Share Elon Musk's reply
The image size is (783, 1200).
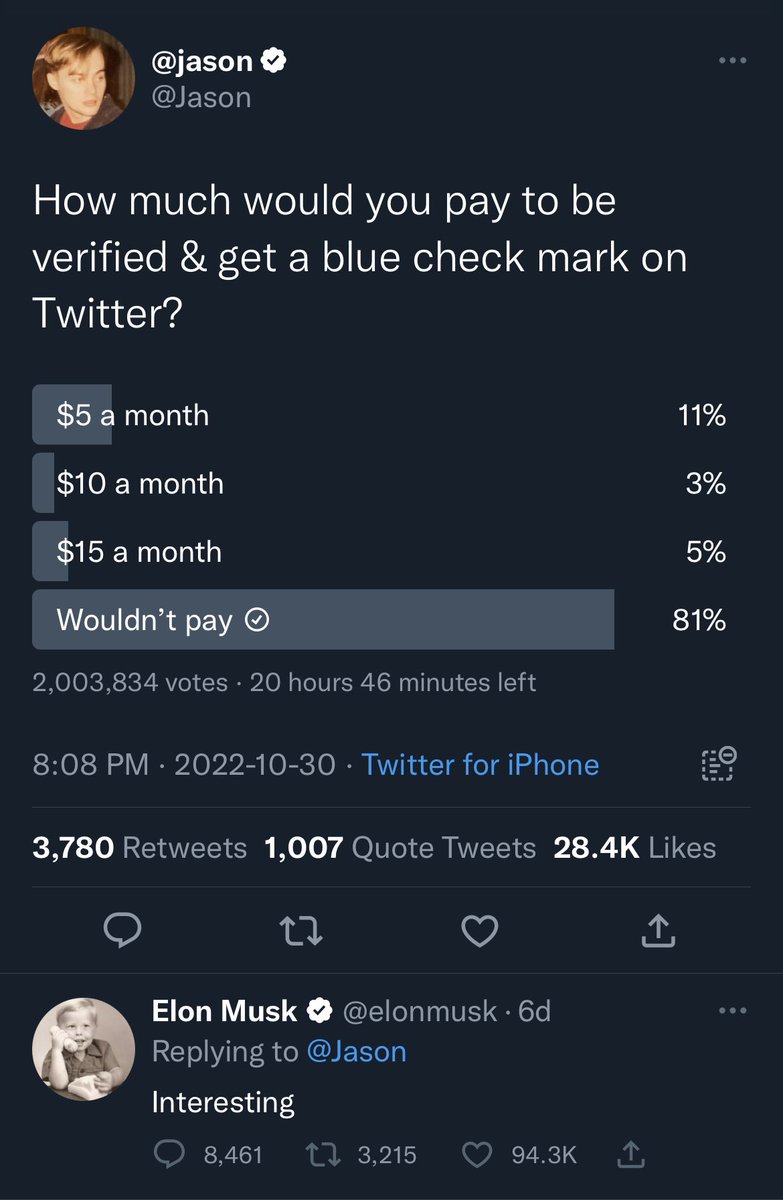point(629,1155)
